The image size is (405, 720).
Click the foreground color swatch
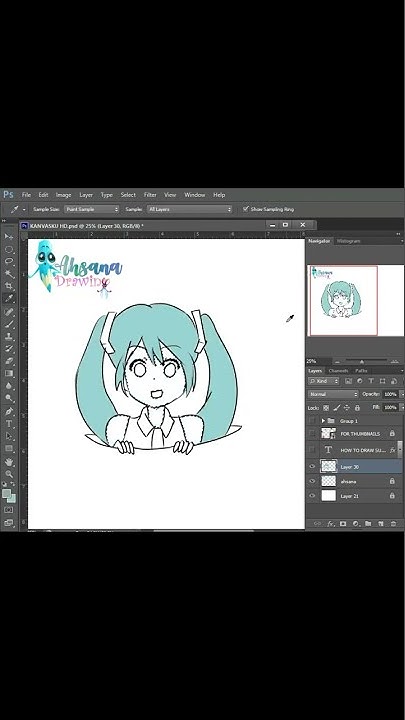click(6, 494)
